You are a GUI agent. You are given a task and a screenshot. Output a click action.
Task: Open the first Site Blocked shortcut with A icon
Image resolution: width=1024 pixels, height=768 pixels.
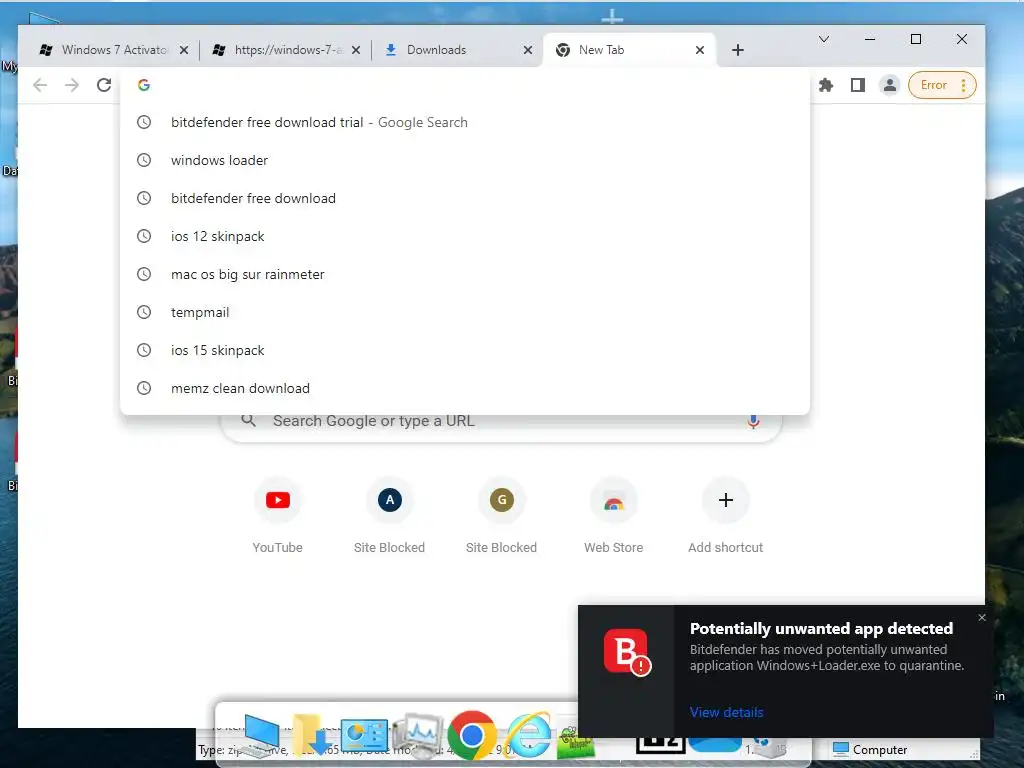click(389, 516)
